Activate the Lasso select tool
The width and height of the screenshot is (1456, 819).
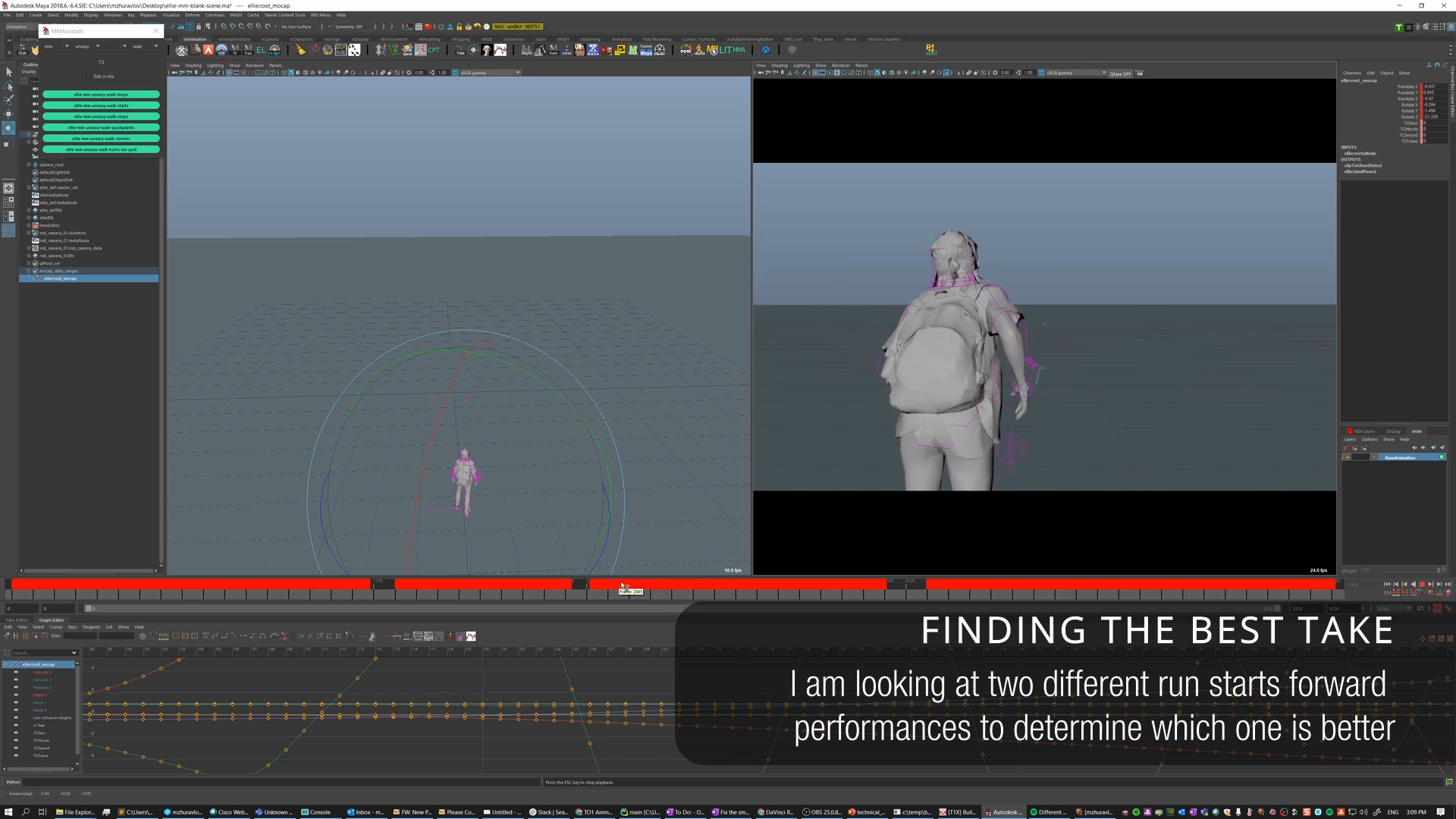click(x=8, y=86)
